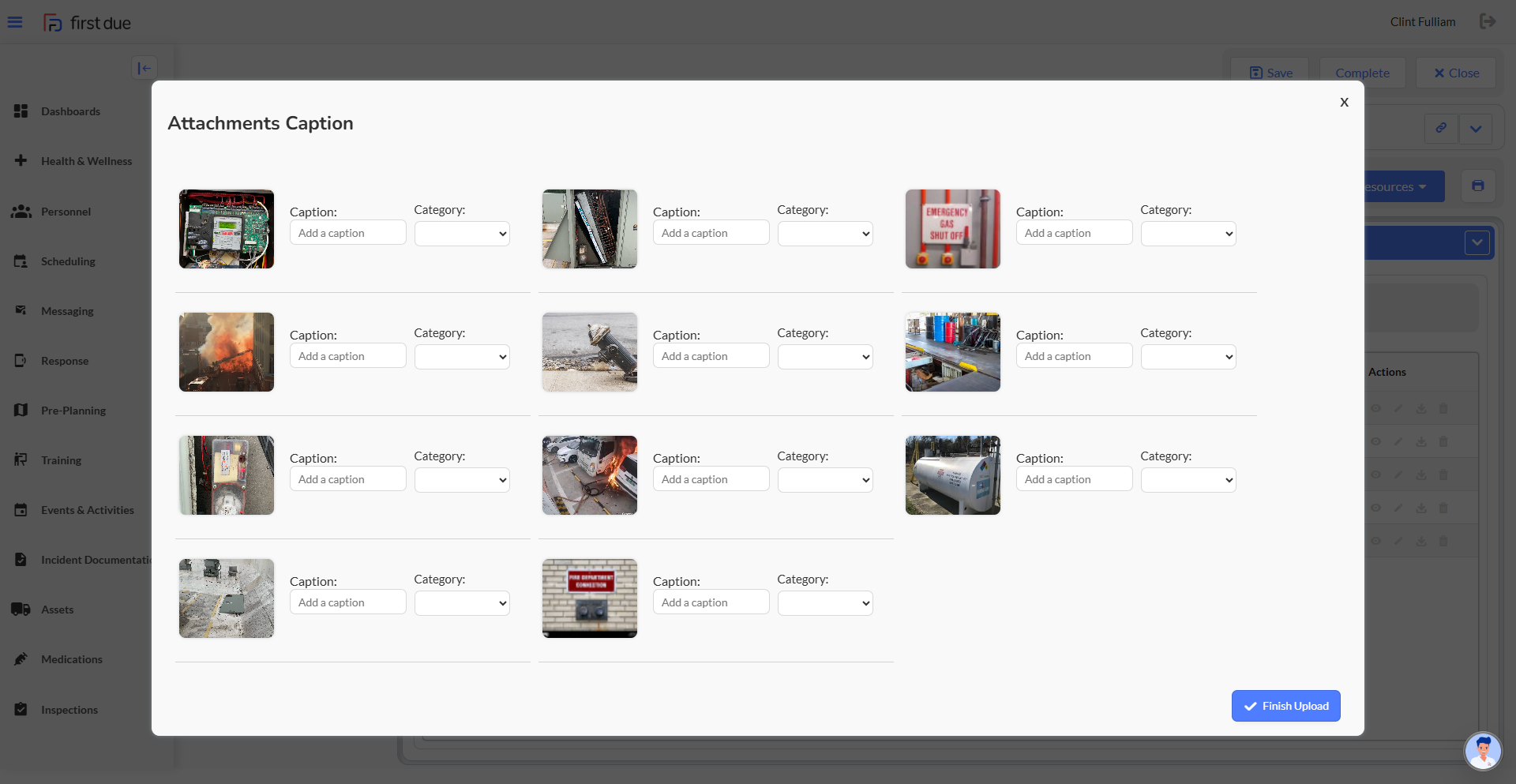Collapse the sidebar with the arrow icon

coord(144,68)
